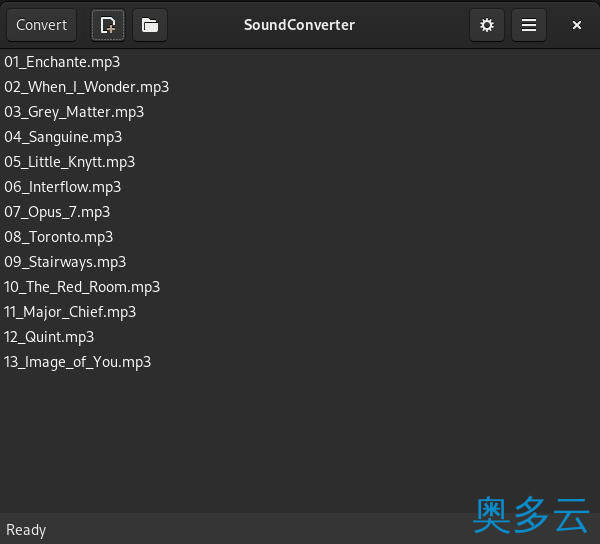The image size is (600, 544).
Task: Select 02_When_I_Wonder.mp3
Action: click(x=300, y=87)
